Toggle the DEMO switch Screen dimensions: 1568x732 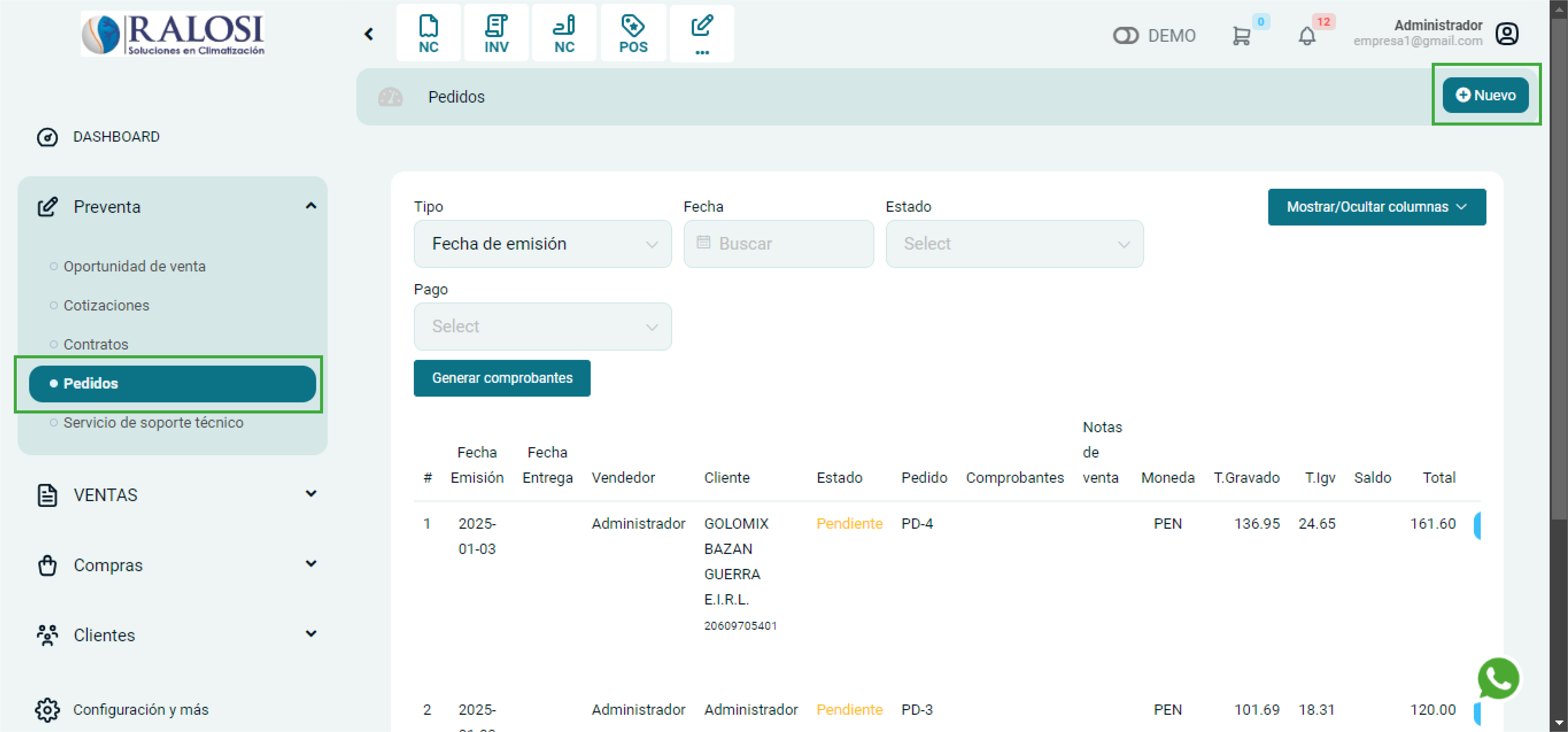coord(1125,36)
